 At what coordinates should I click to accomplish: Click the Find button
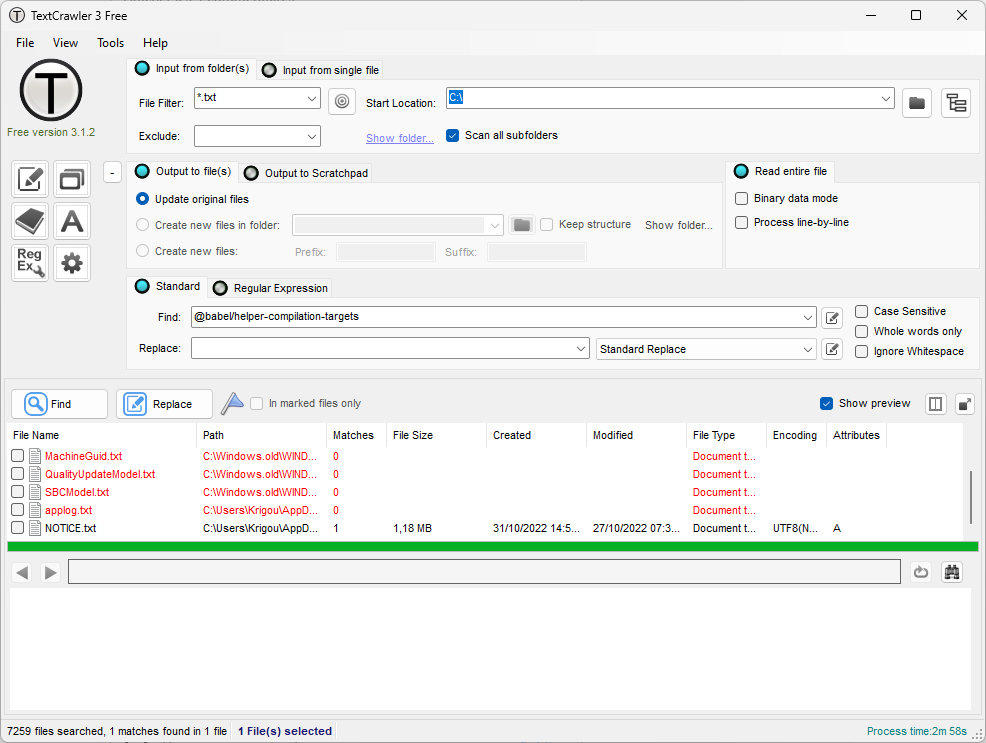click(x=60, y=404)
